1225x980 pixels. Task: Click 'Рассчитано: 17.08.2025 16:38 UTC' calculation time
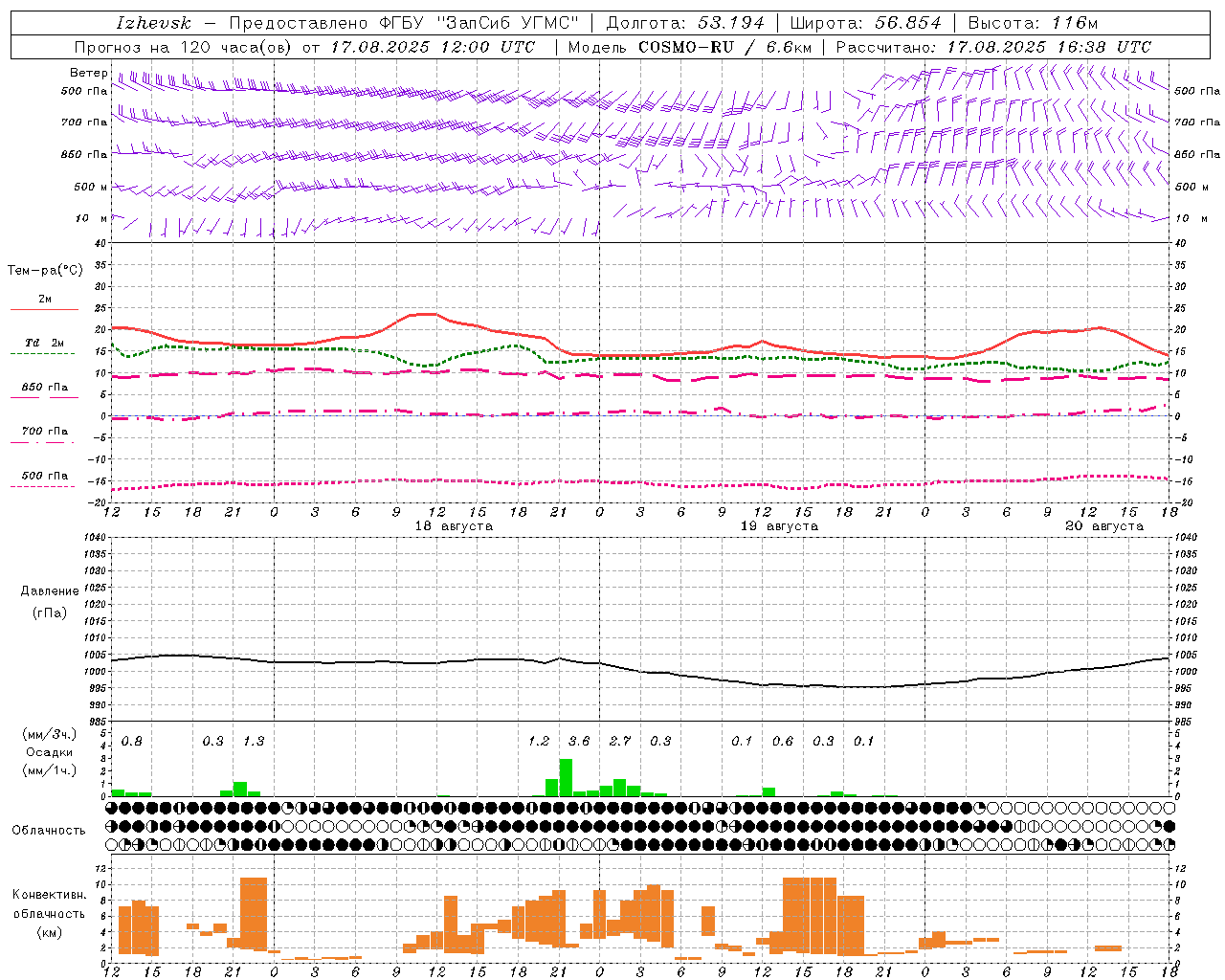[993, 47]
